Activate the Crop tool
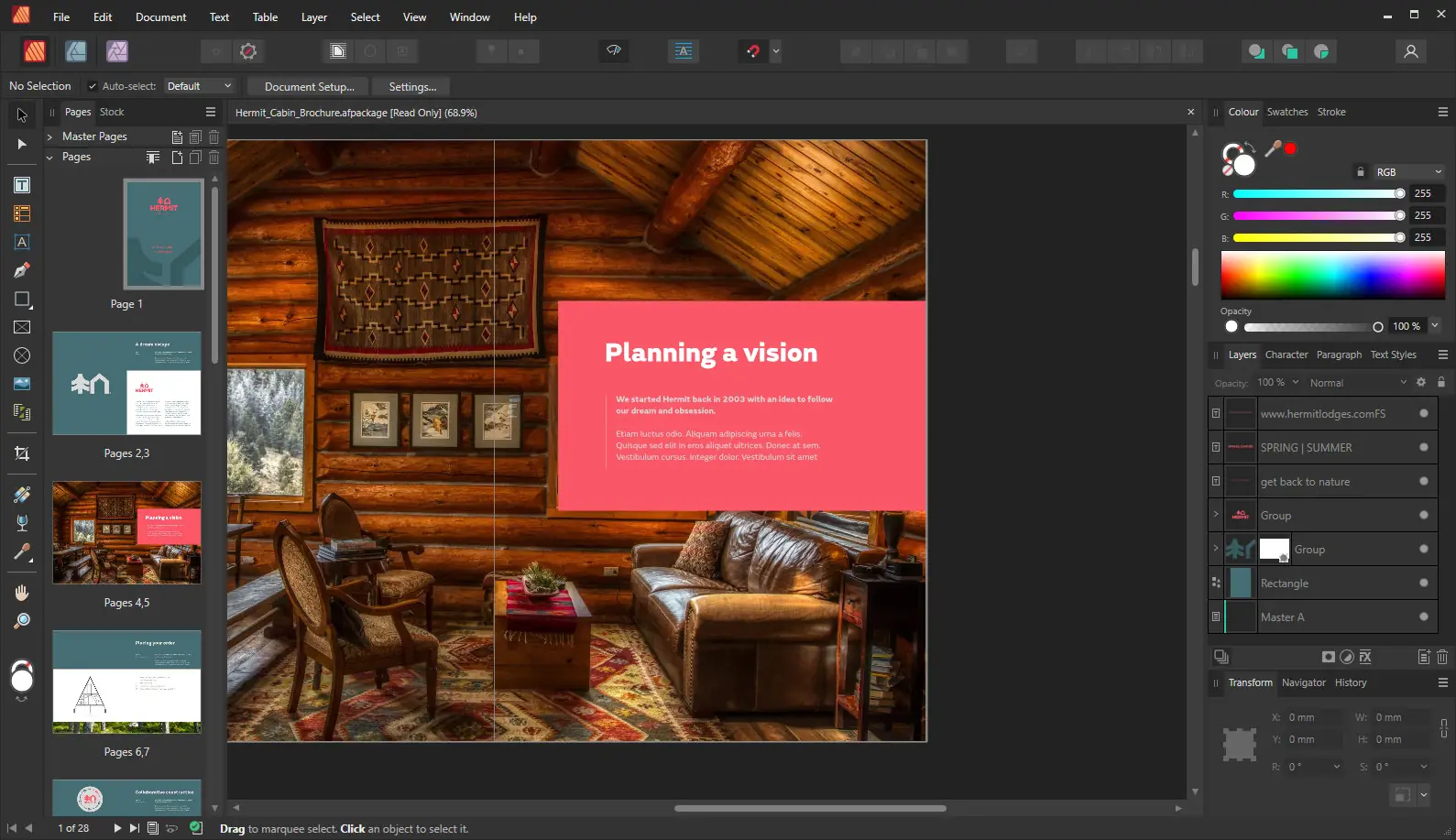The height and width of the screenshot is (840, 1456). tap(22, 453)
